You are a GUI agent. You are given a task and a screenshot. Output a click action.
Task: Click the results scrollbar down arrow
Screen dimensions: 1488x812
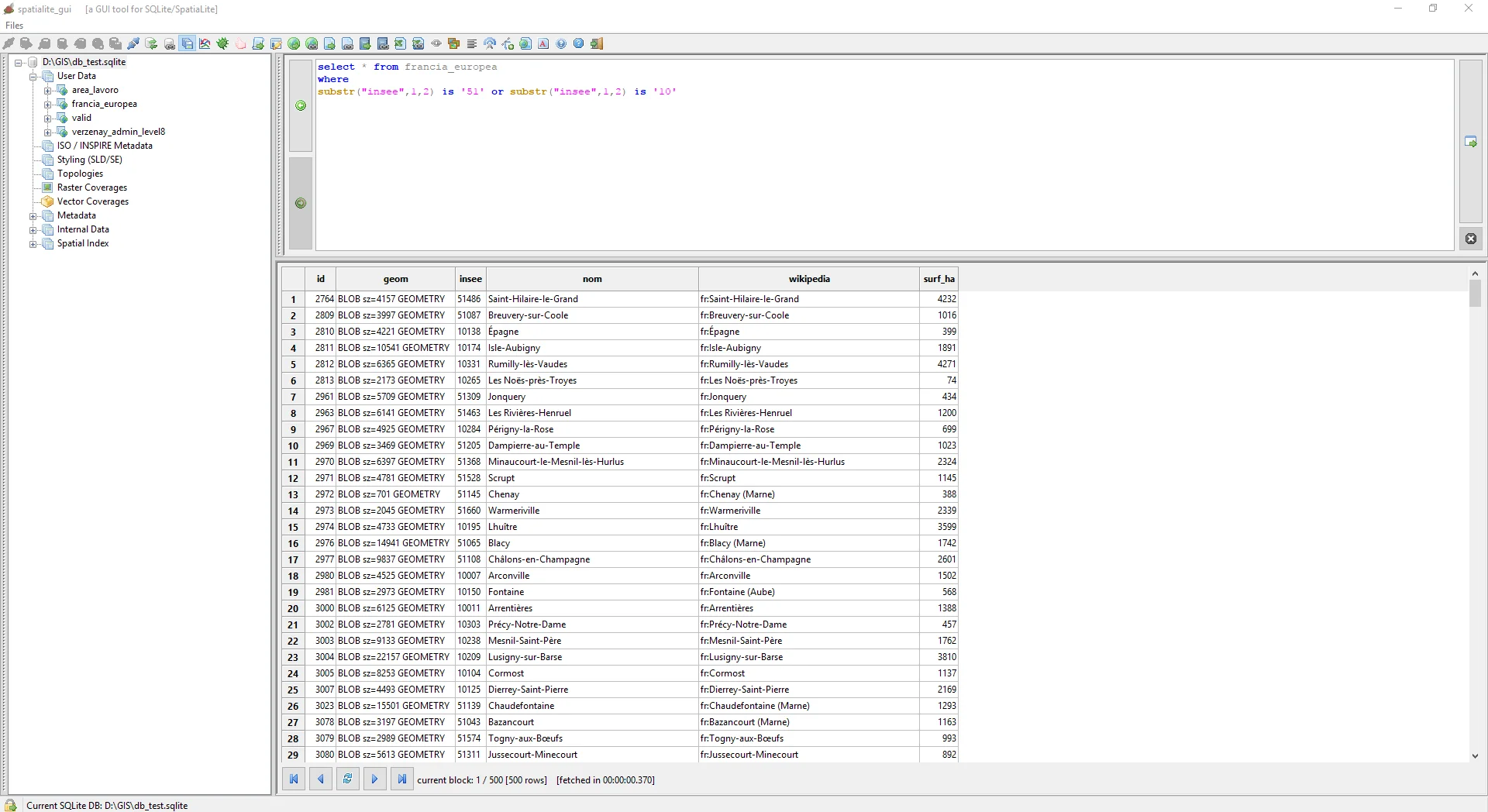click(1475, 755)
